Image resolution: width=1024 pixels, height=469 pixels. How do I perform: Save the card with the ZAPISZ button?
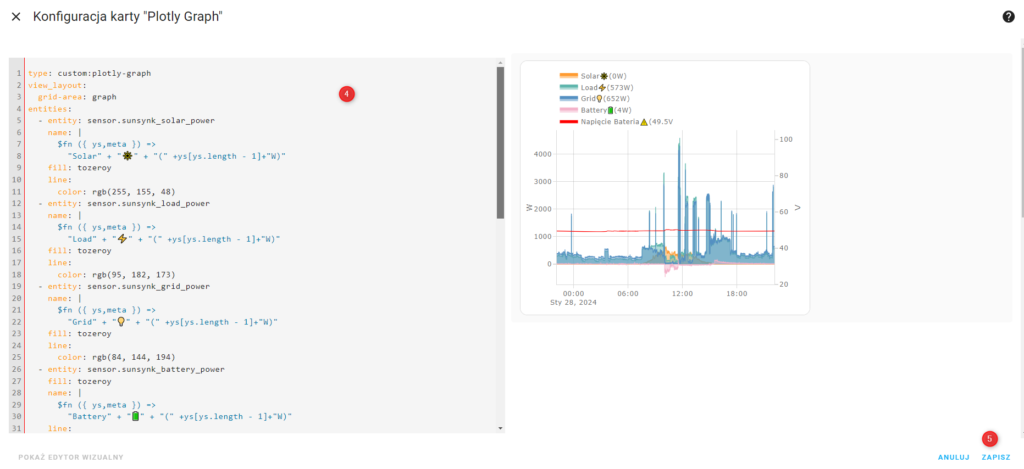coord(995,457)
